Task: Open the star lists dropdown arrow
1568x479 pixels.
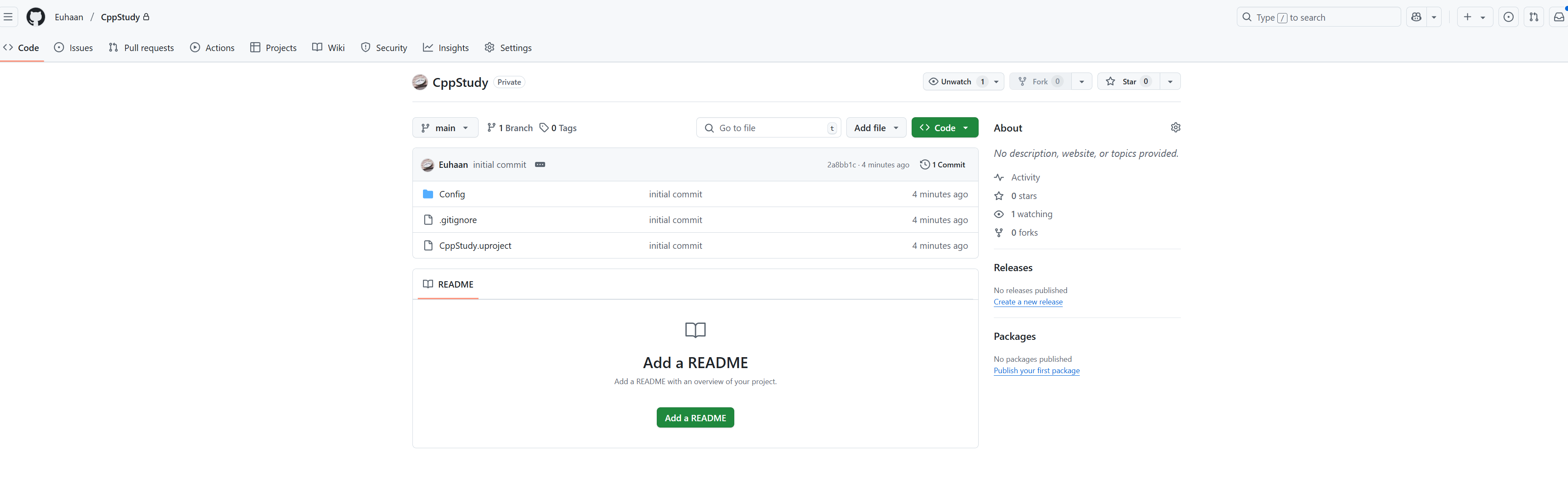Action: [x=1170, y=82]
